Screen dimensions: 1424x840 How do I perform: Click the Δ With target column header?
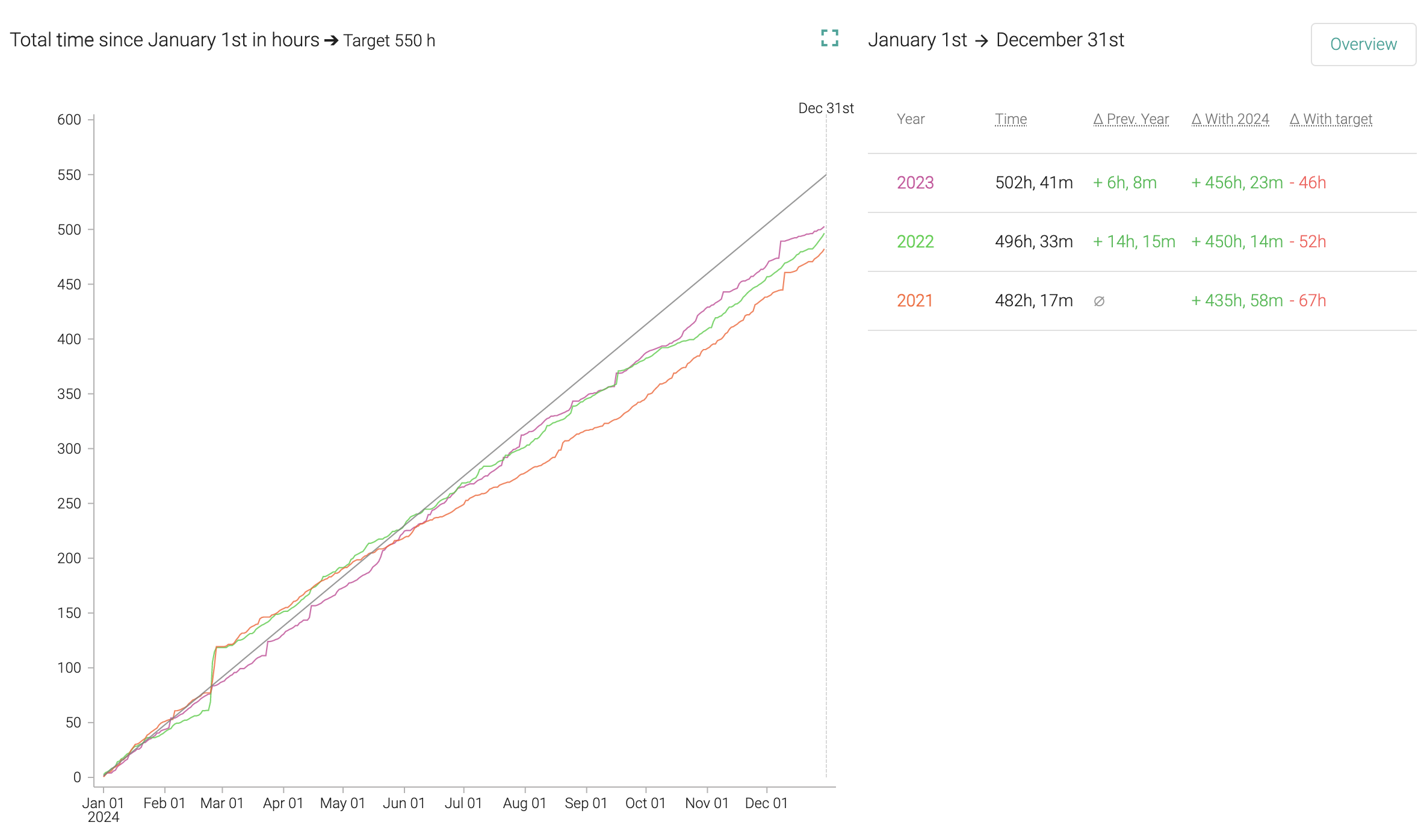(1331, 119)
